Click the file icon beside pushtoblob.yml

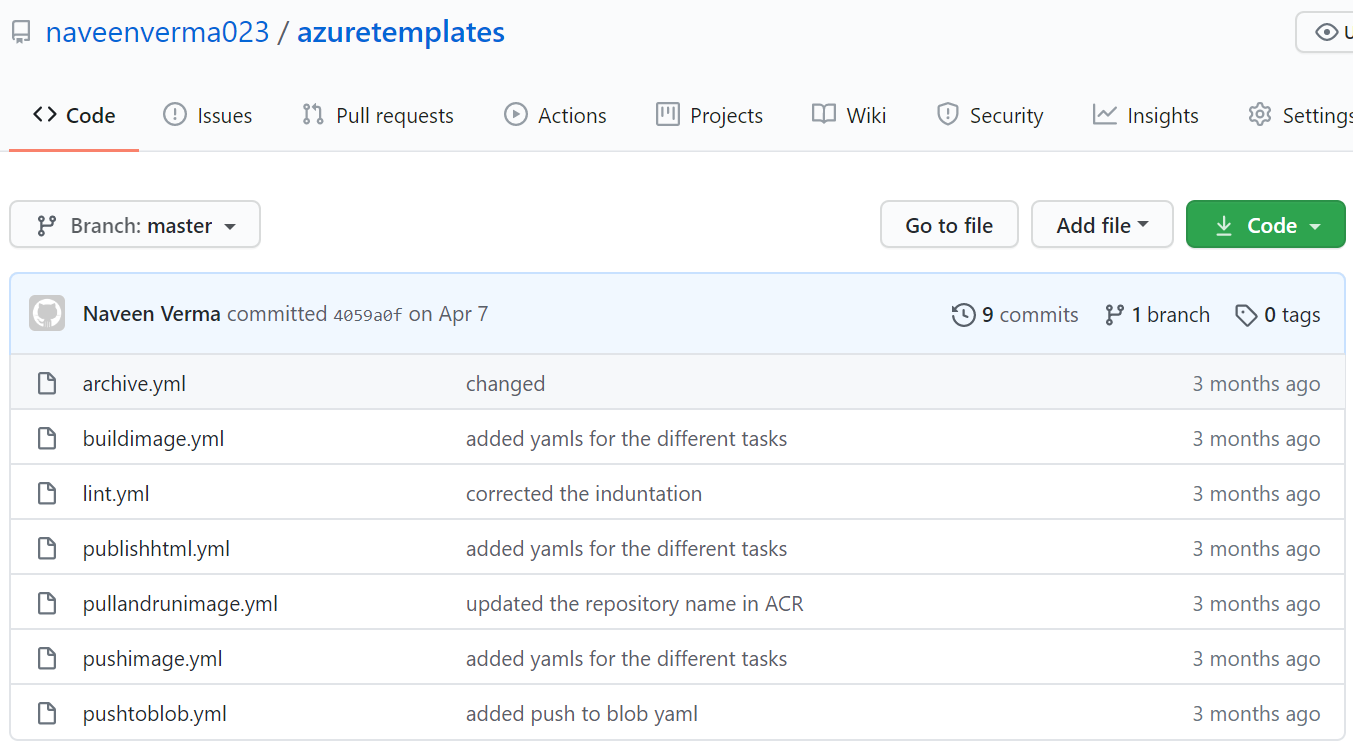coord(47,714)
